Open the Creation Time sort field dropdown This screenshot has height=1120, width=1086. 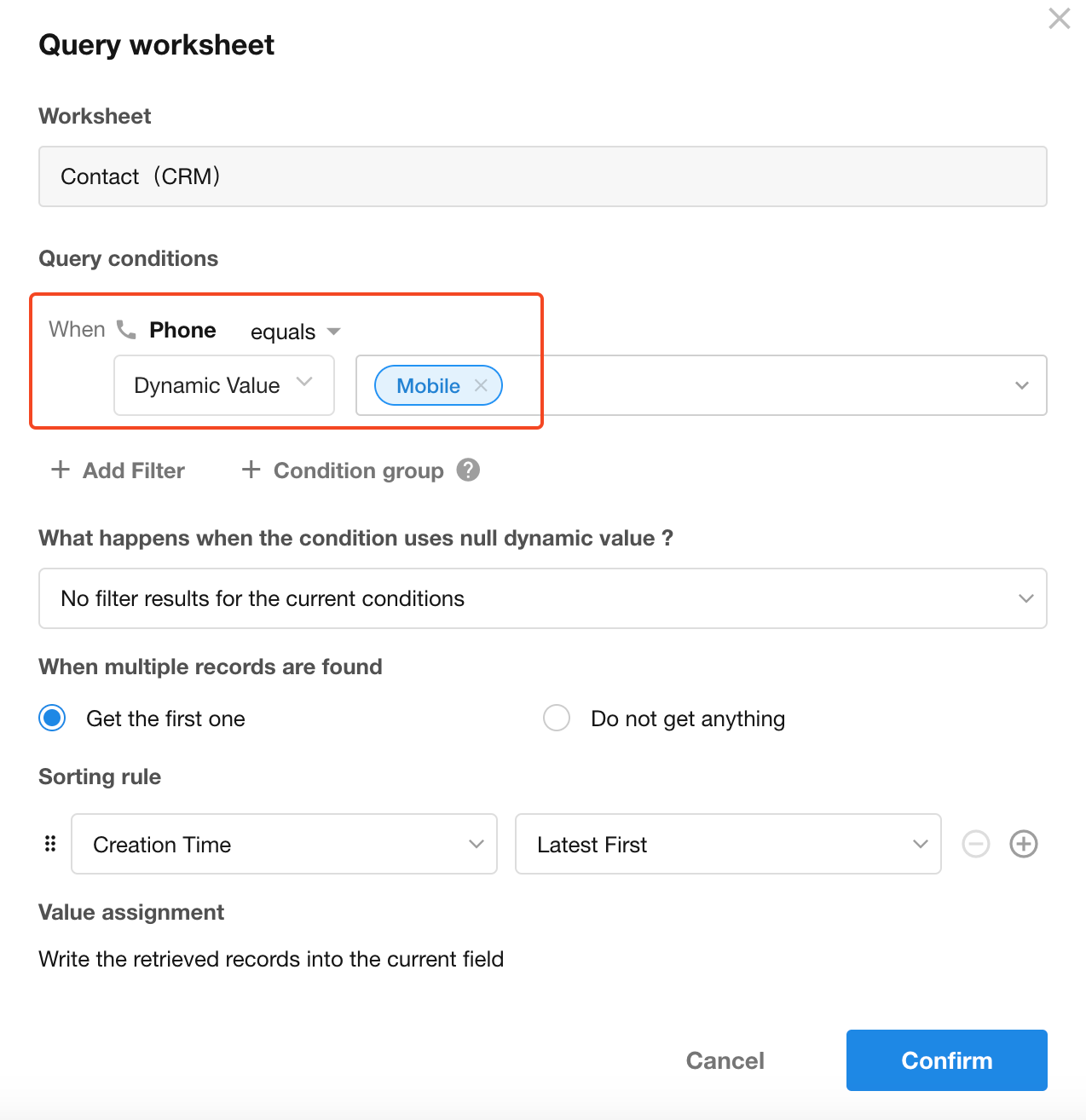(x=284, y=844)
